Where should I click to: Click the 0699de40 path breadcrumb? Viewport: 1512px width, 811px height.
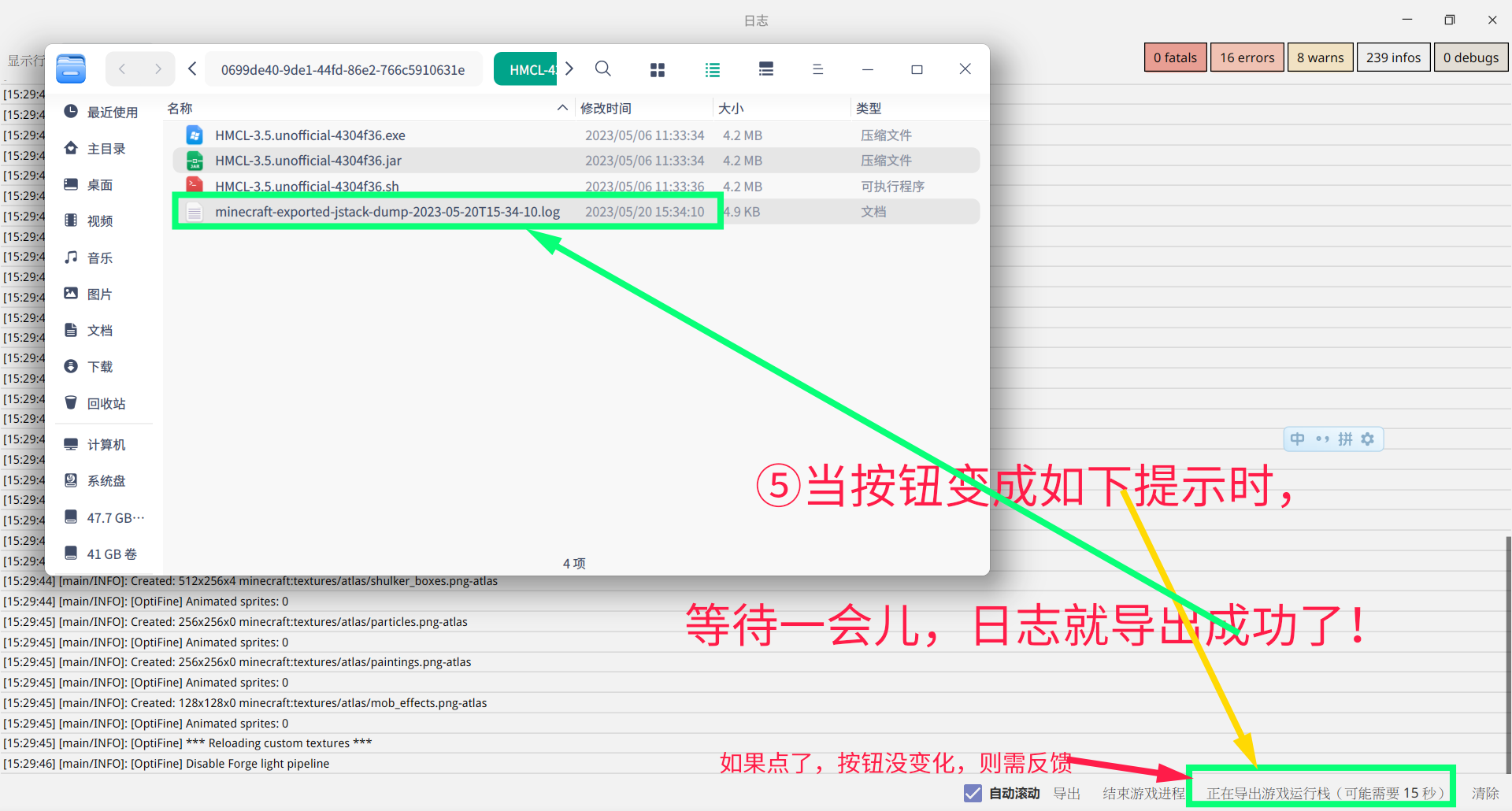tap(343, 69)
